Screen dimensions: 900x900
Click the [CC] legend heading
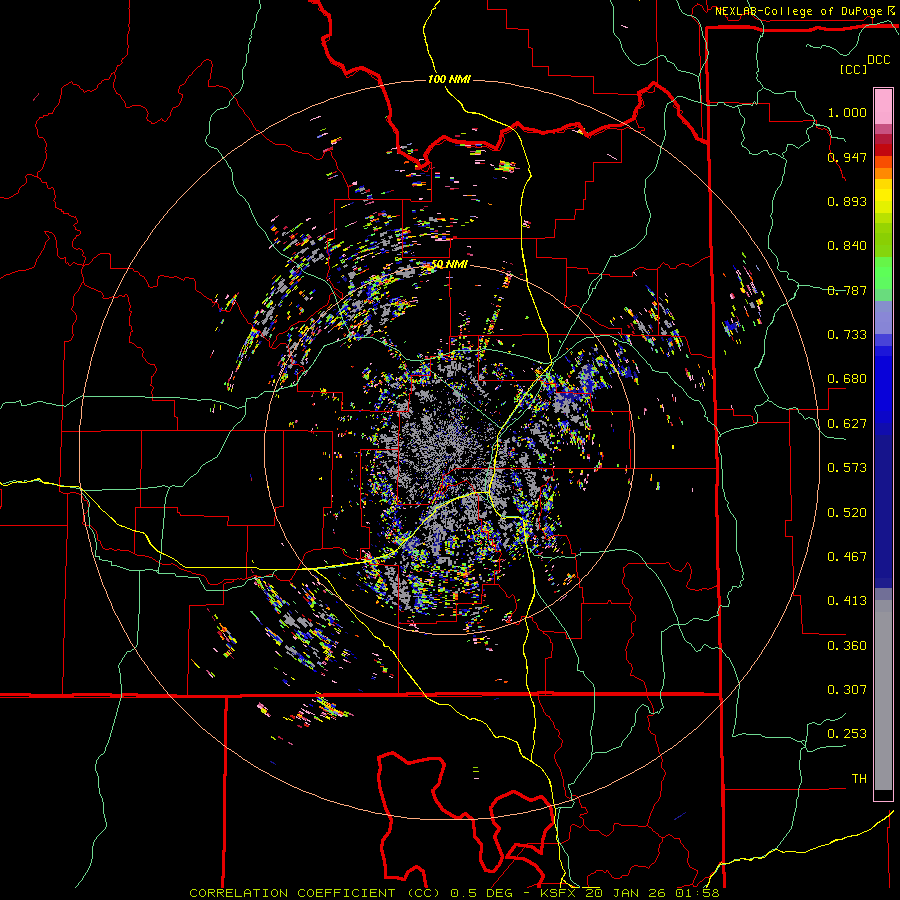(x=854, y=69)
